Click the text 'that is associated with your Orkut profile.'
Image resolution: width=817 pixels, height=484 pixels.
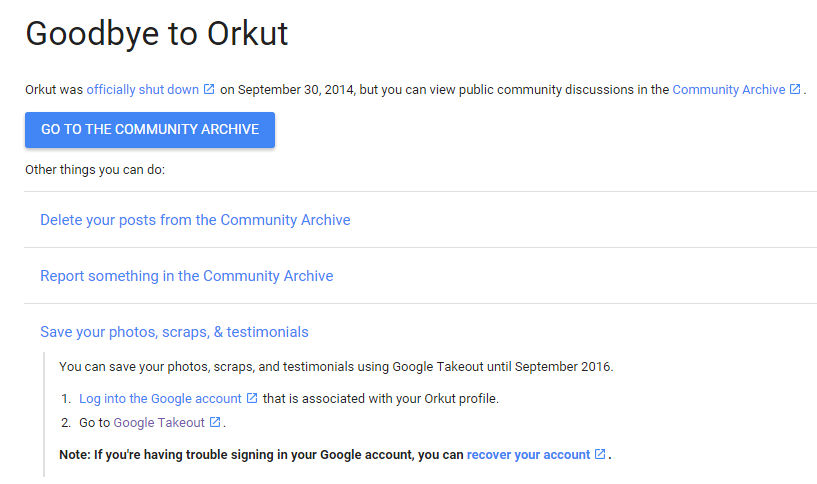point(381,399)
